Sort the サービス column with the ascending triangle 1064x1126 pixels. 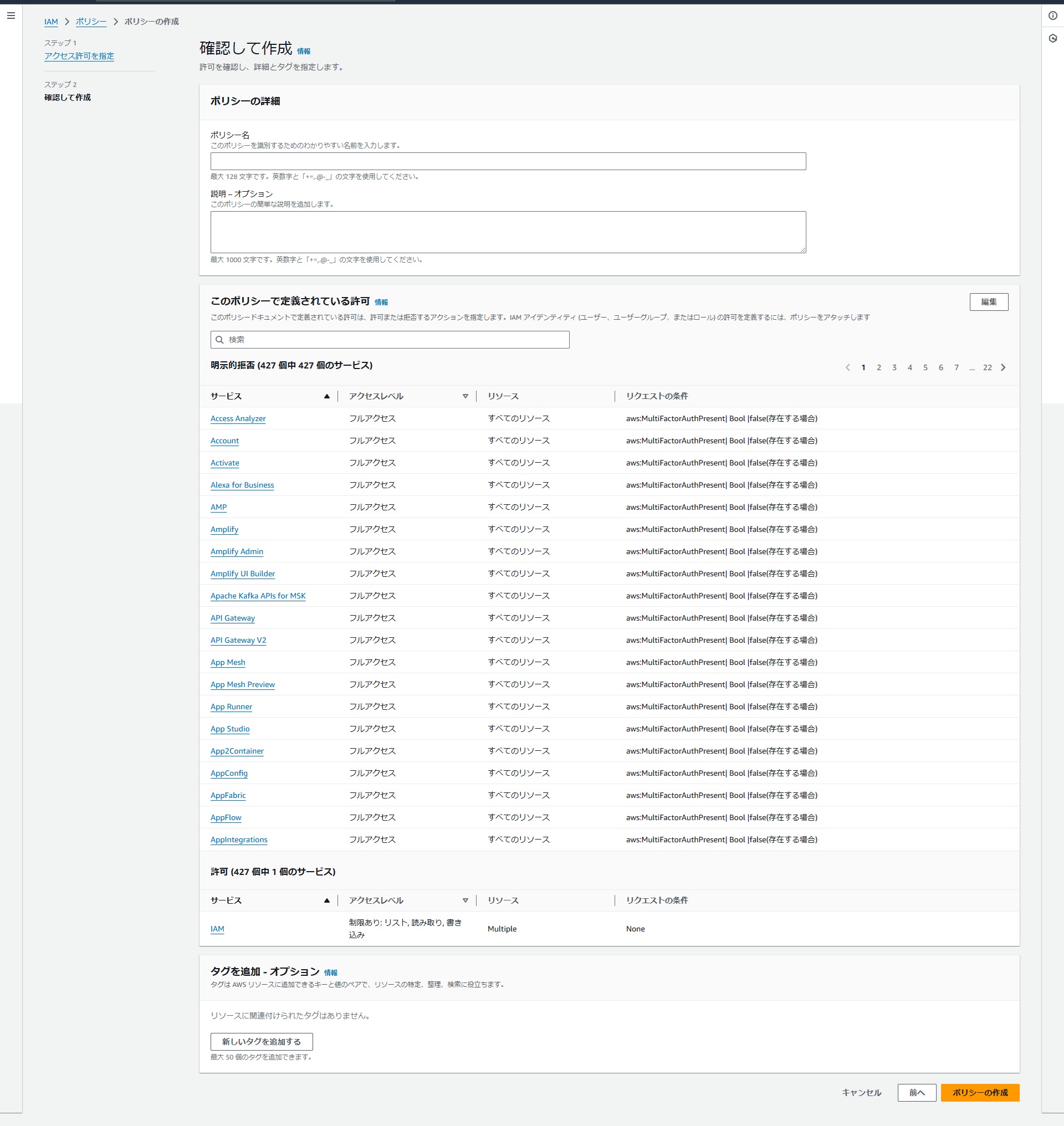click(x=326, y=396)
